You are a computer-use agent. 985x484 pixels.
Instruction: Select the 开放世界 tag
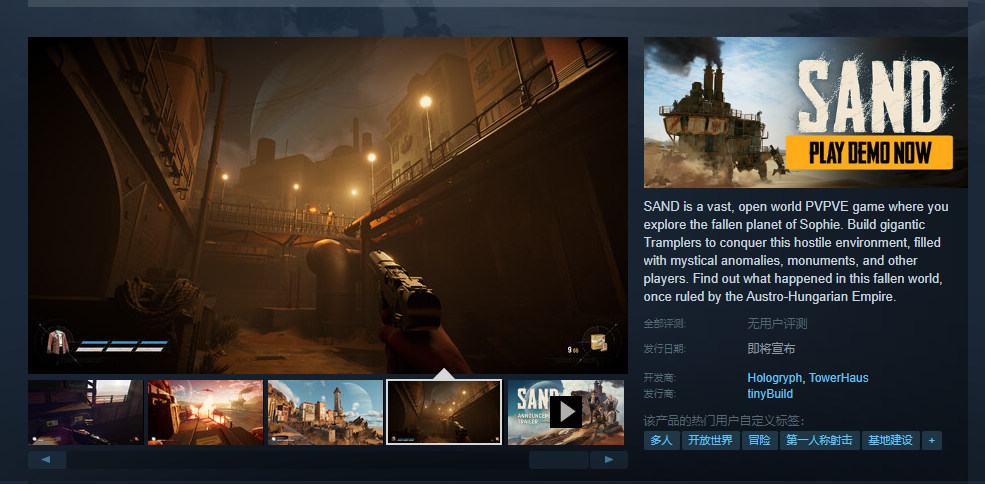coord(709,440)
